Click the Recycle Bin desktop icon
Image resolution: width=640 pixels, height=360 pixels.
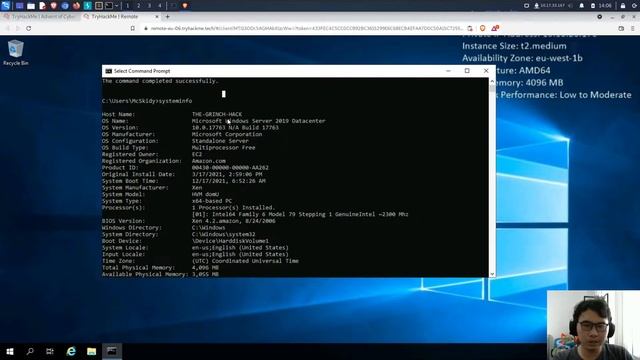point(16,52)
